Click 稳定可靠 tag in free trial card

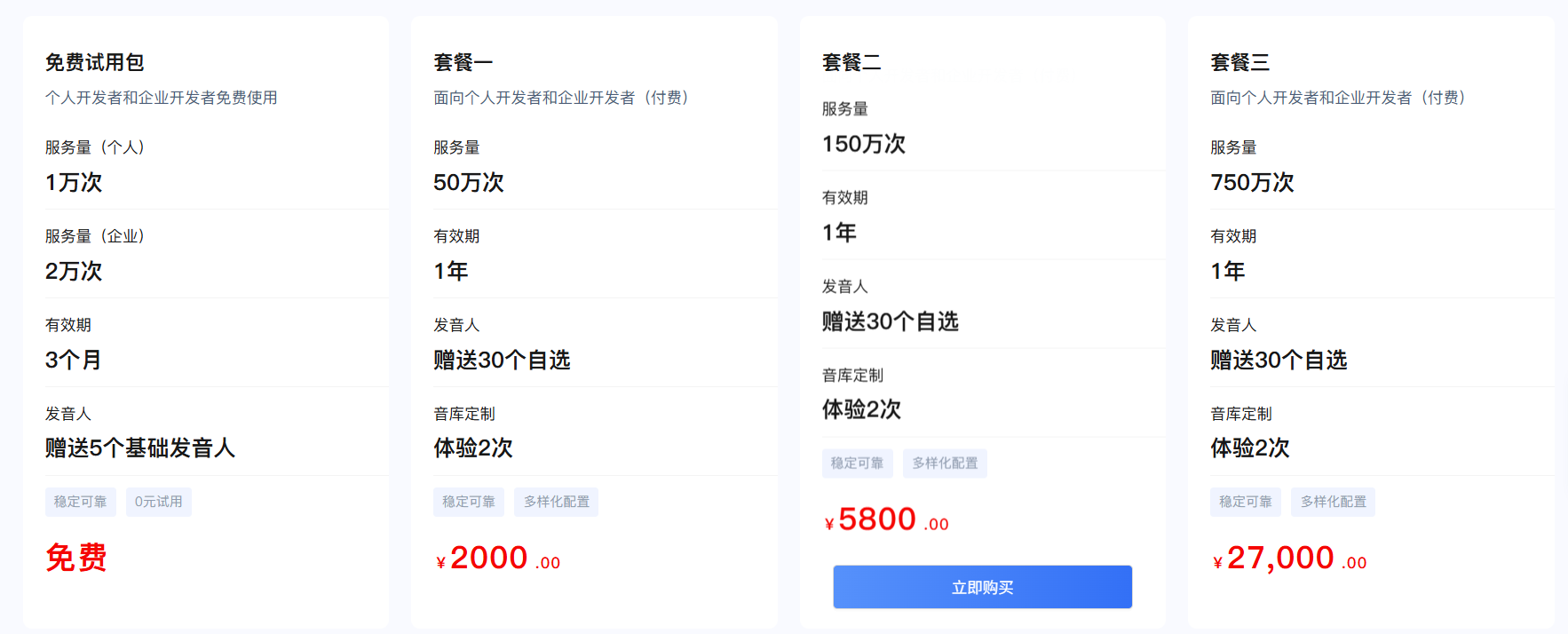80,502
